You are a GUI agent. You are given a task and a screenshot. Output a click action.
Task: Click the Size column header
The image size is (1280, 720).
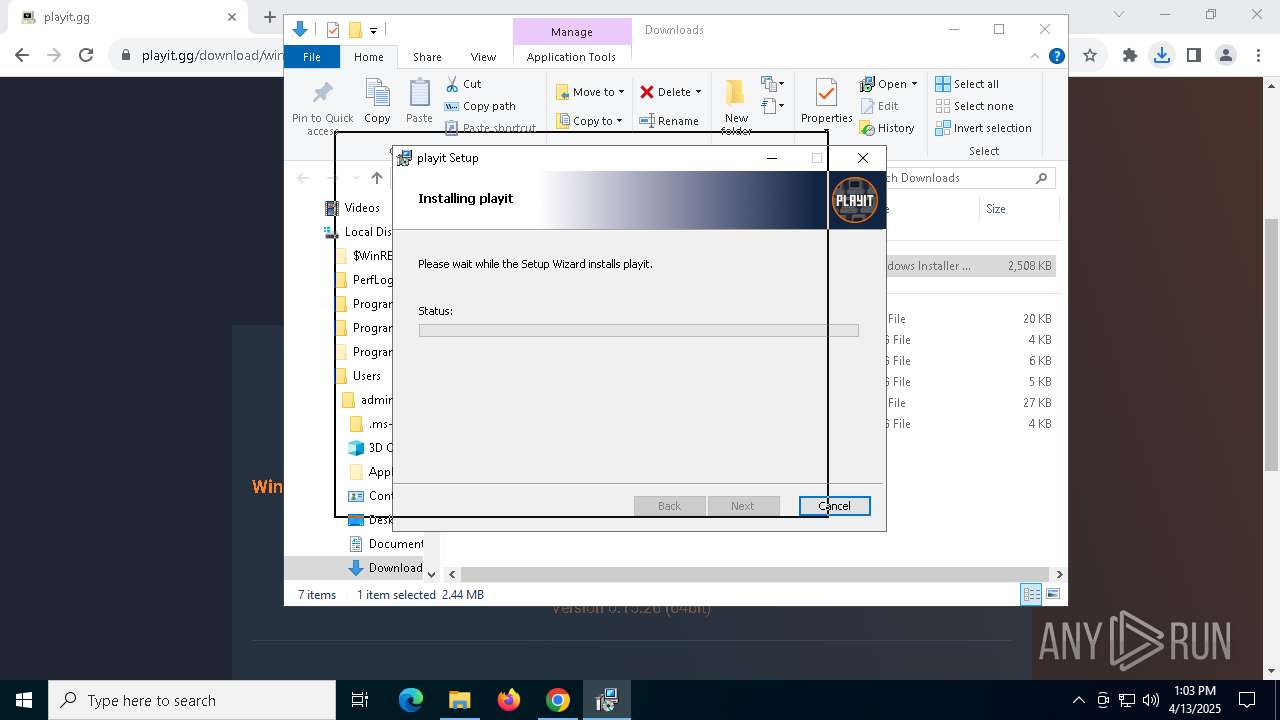995,209
